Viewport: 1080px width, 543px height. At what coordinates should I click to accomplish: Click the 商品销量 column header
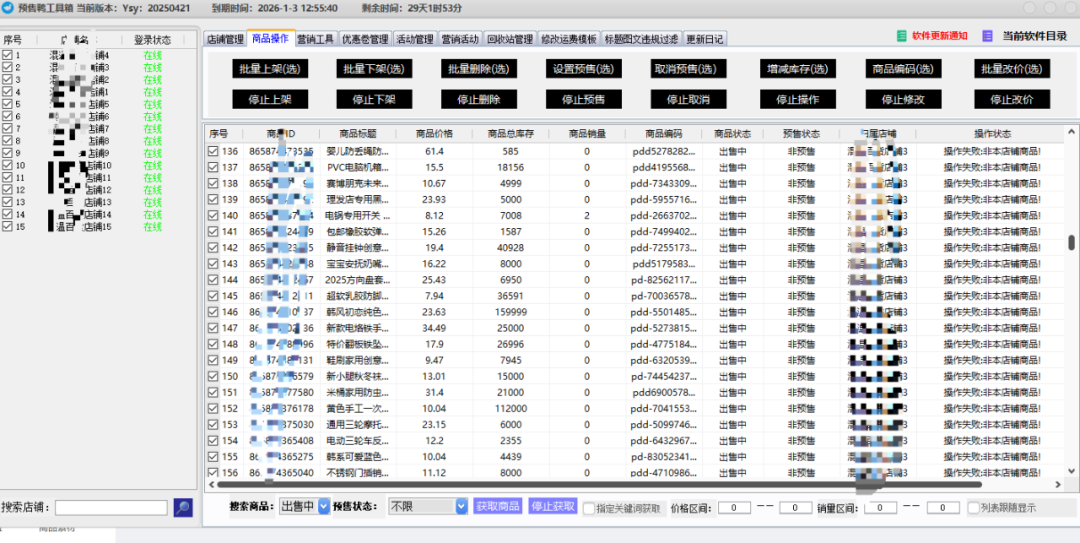(x=587, y=134)
